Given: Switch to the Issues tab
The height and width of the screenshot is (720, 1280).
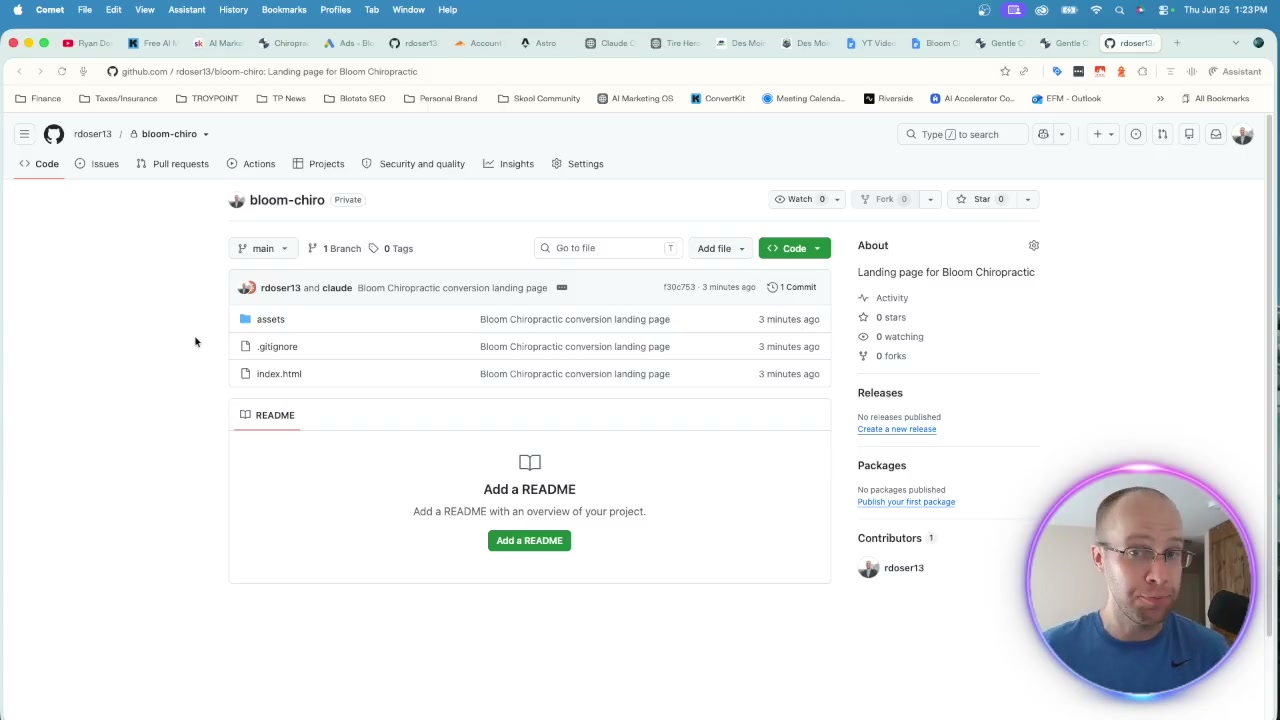Looking at the screenshot, I should pos(96,164).
